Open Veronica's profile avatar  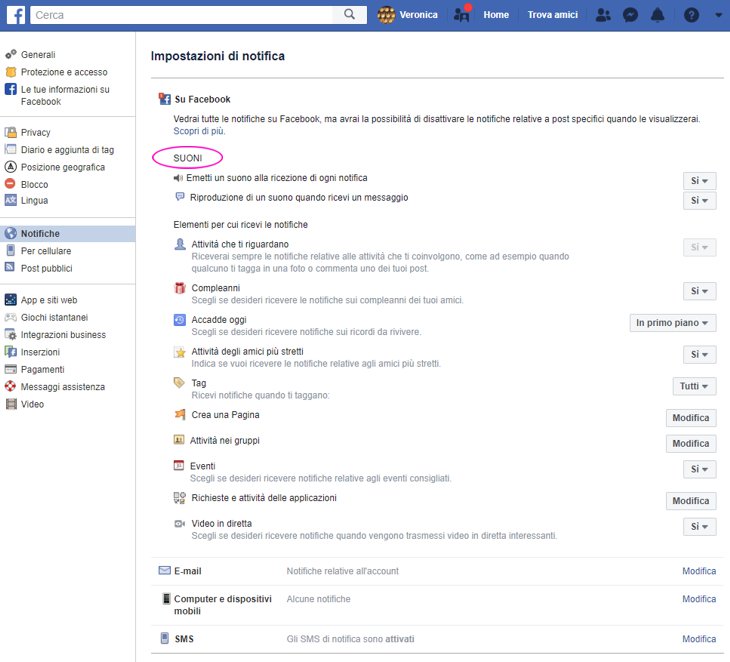[x=386, y=15]
